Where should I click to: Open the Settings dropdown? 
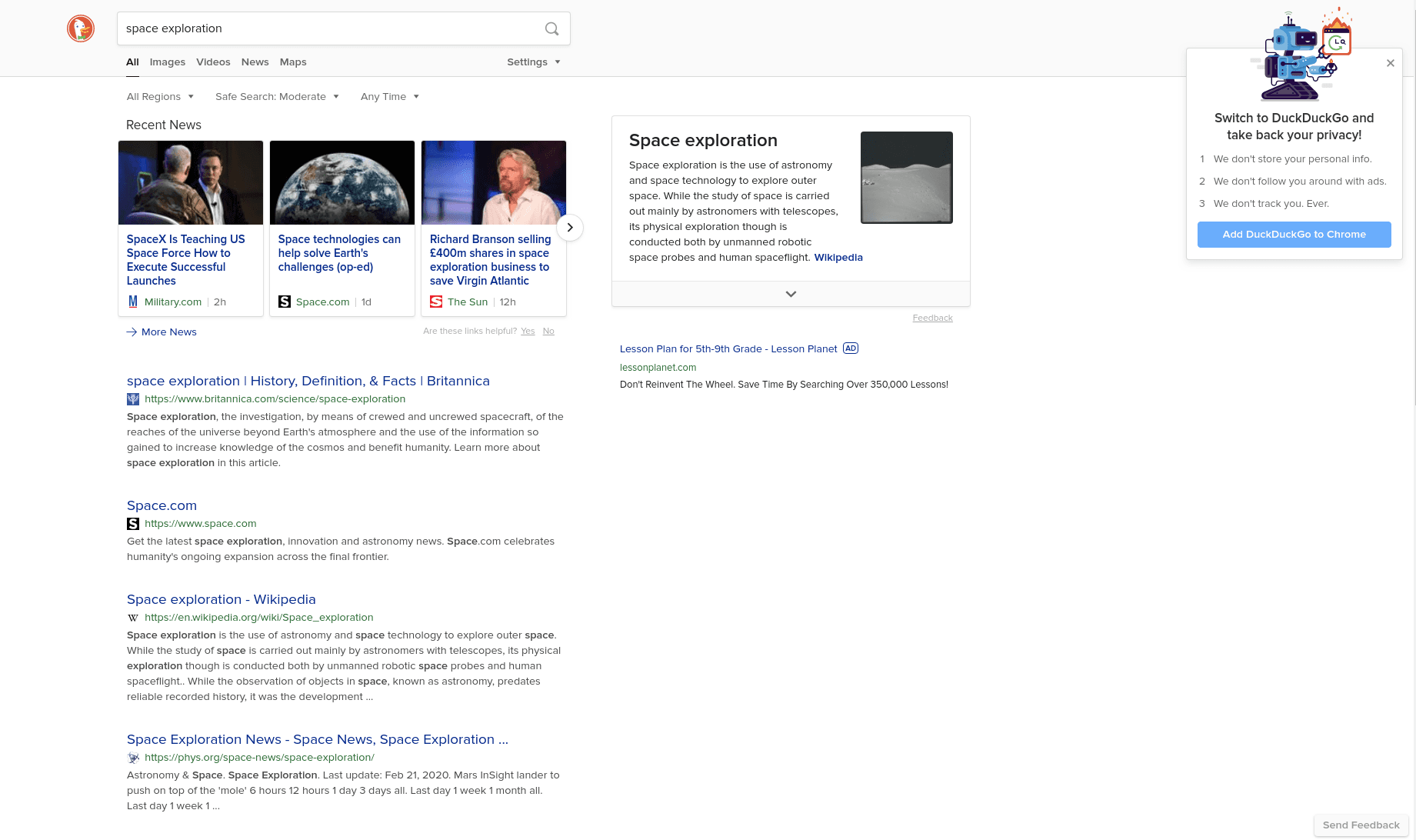pyautogui.click(x=533, y=62)
